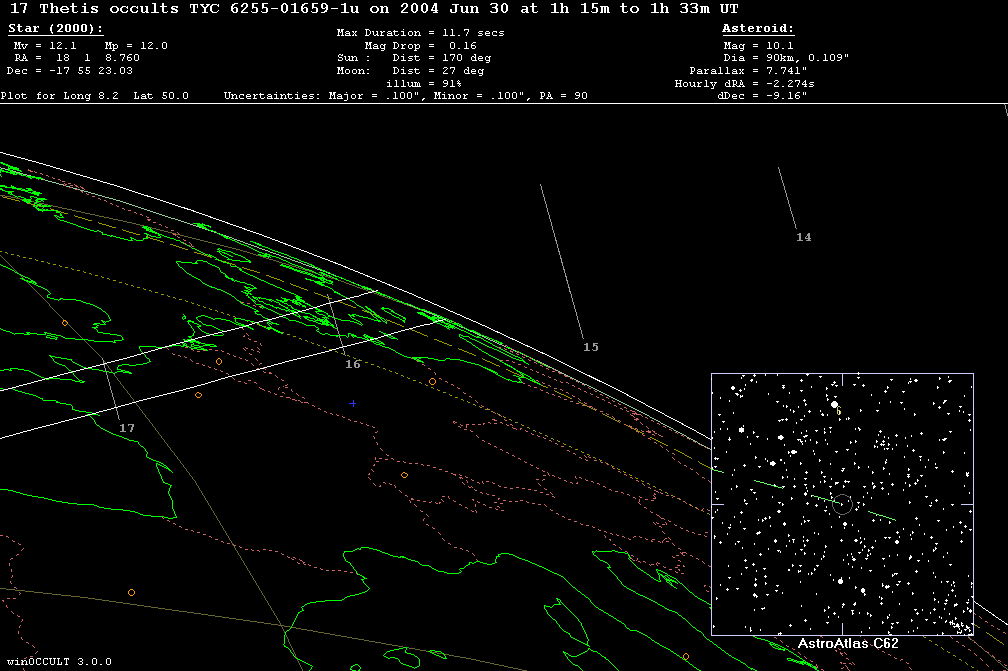Click the target star circle in the star chart

842,504
